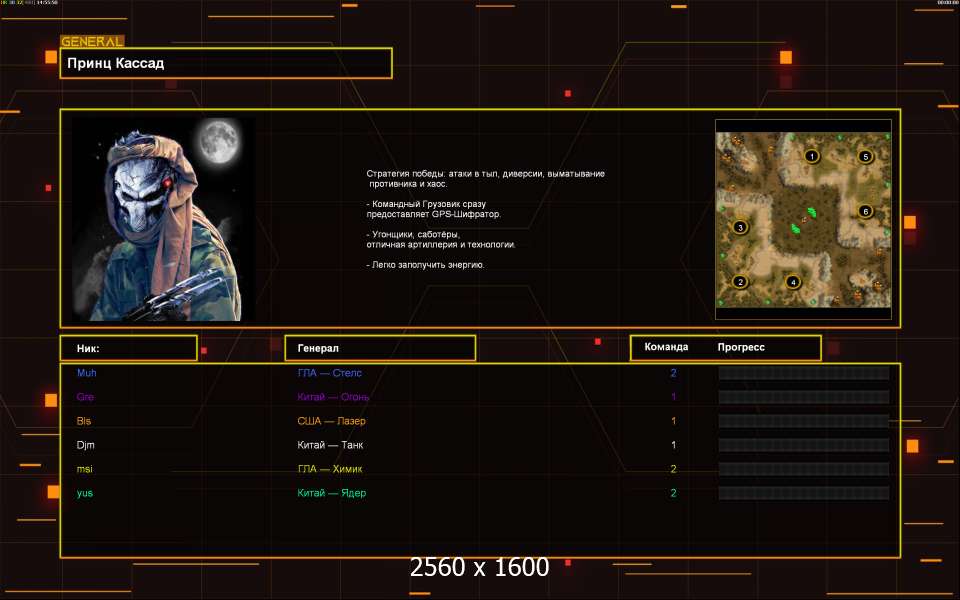The height and width of the screenshot is (600, 960).
Task: Click США — Лазер general entry
Action: click(x=331, y=421)
